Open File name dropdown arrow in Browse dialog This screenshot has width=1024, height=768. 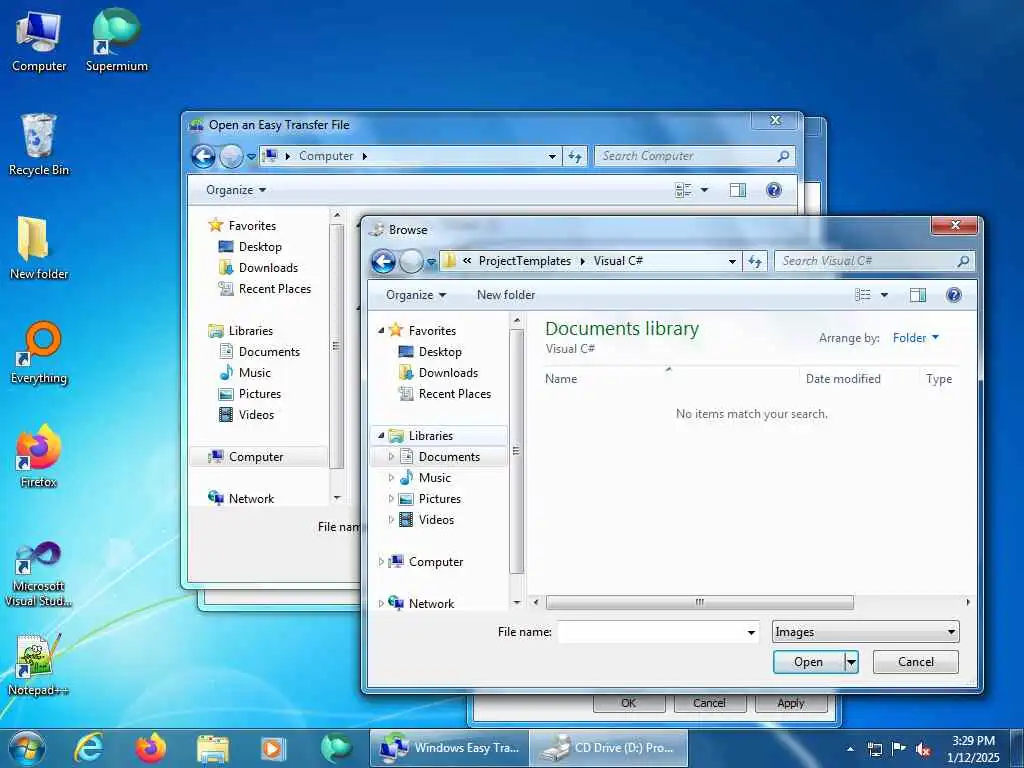(x=751, y=632)
